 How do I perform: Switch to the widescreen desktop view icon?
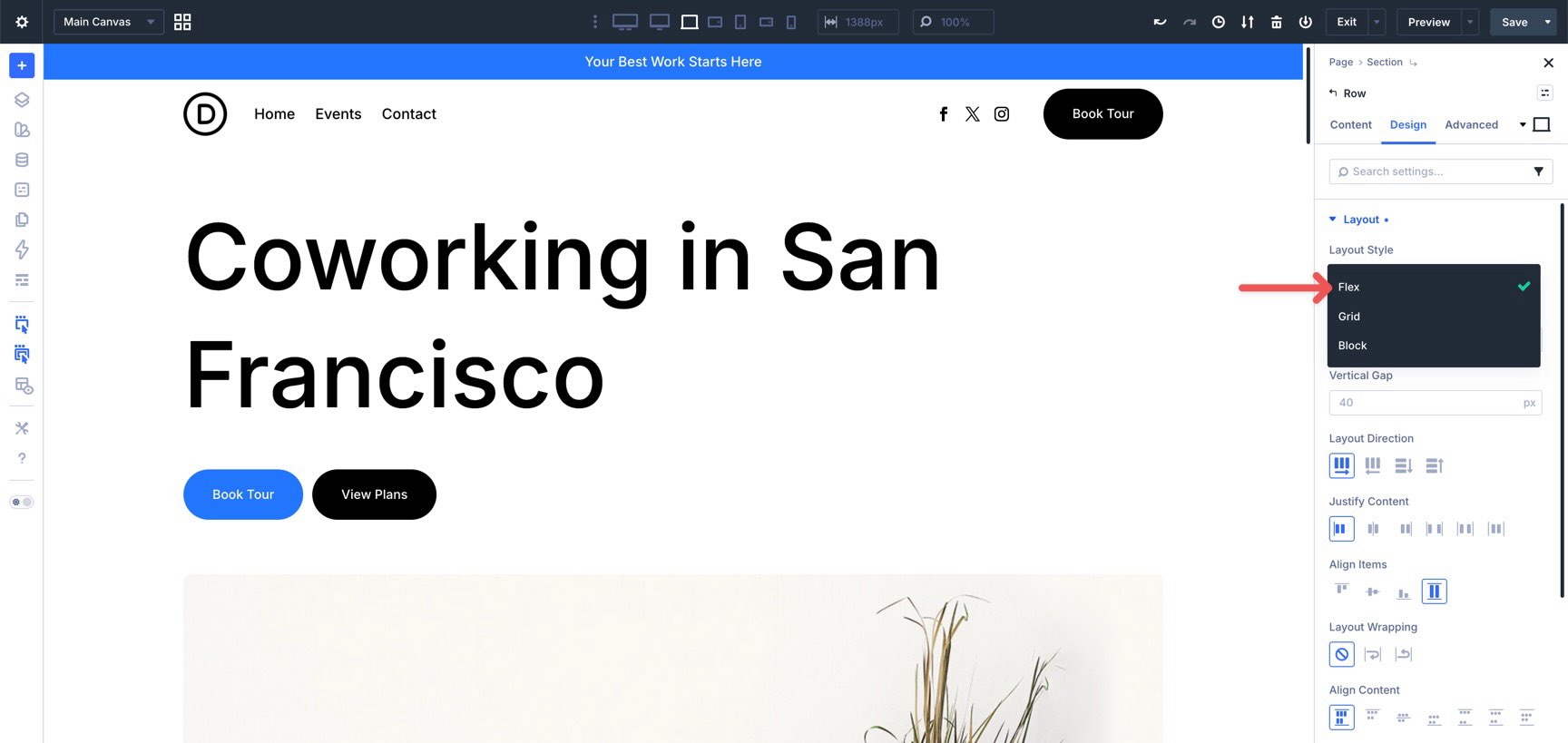(x=625, y=22)
